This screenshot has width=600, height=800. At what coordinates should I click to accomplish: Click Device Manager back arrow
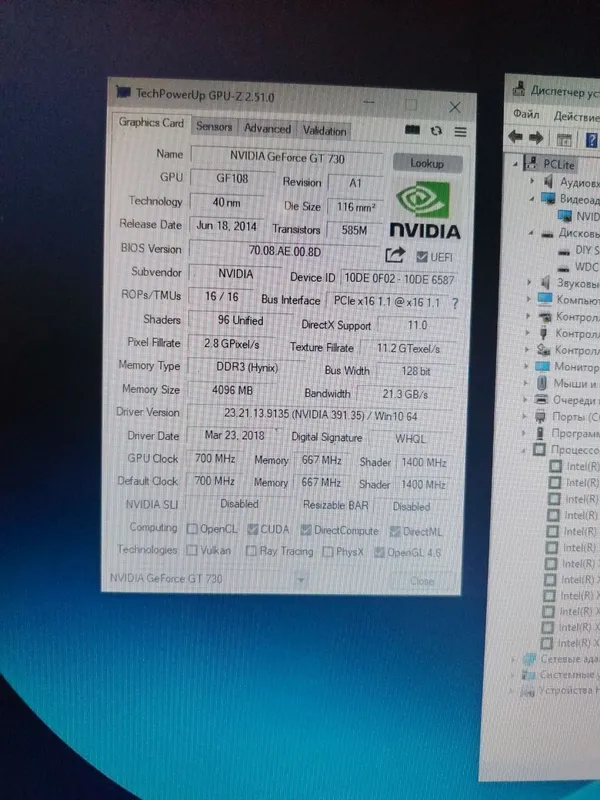(x=516, y=137)
